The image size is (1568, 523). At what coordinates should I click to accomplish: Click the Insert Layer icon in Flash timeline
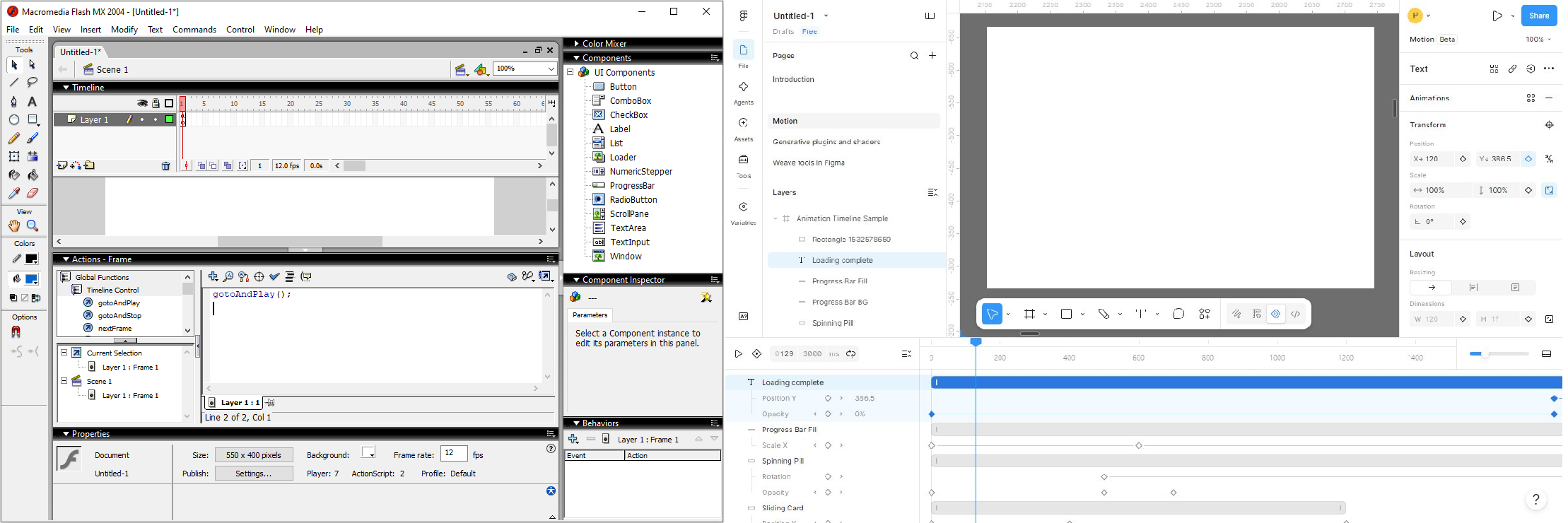tap(62, 165)
